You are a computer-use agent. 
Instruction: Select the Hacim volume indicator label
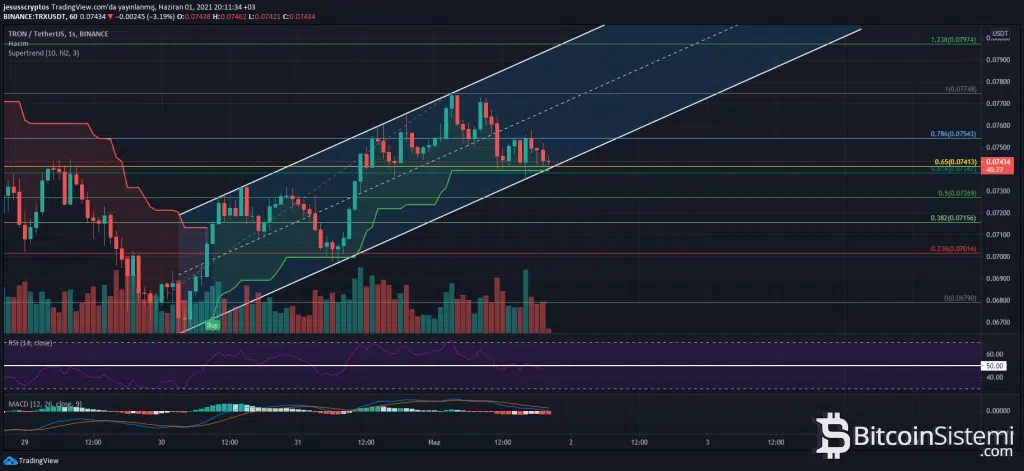pyautogui.click(x=17, y=44)
